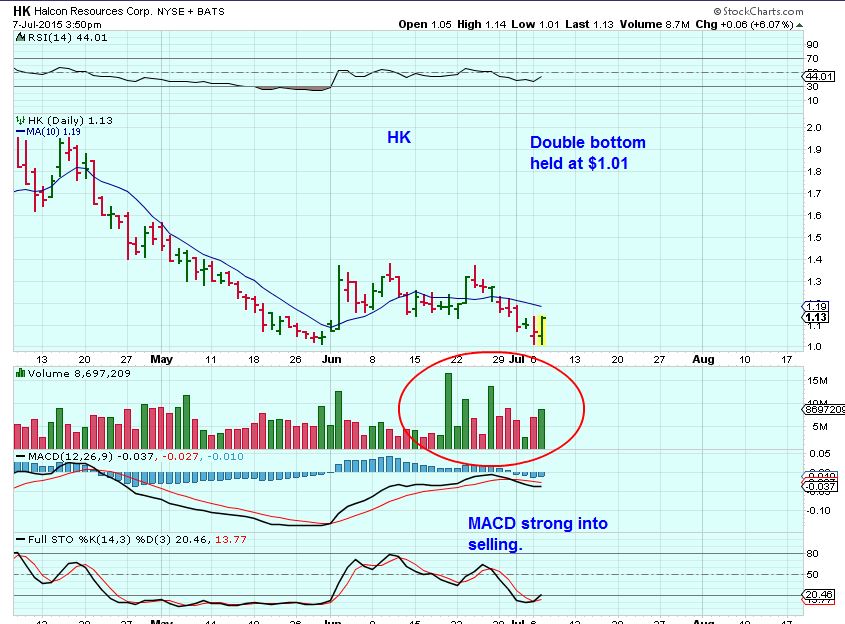Click the 2.0 level on the price axis
The width and height of the screenshot is (845, 624).
pos(814,128)
